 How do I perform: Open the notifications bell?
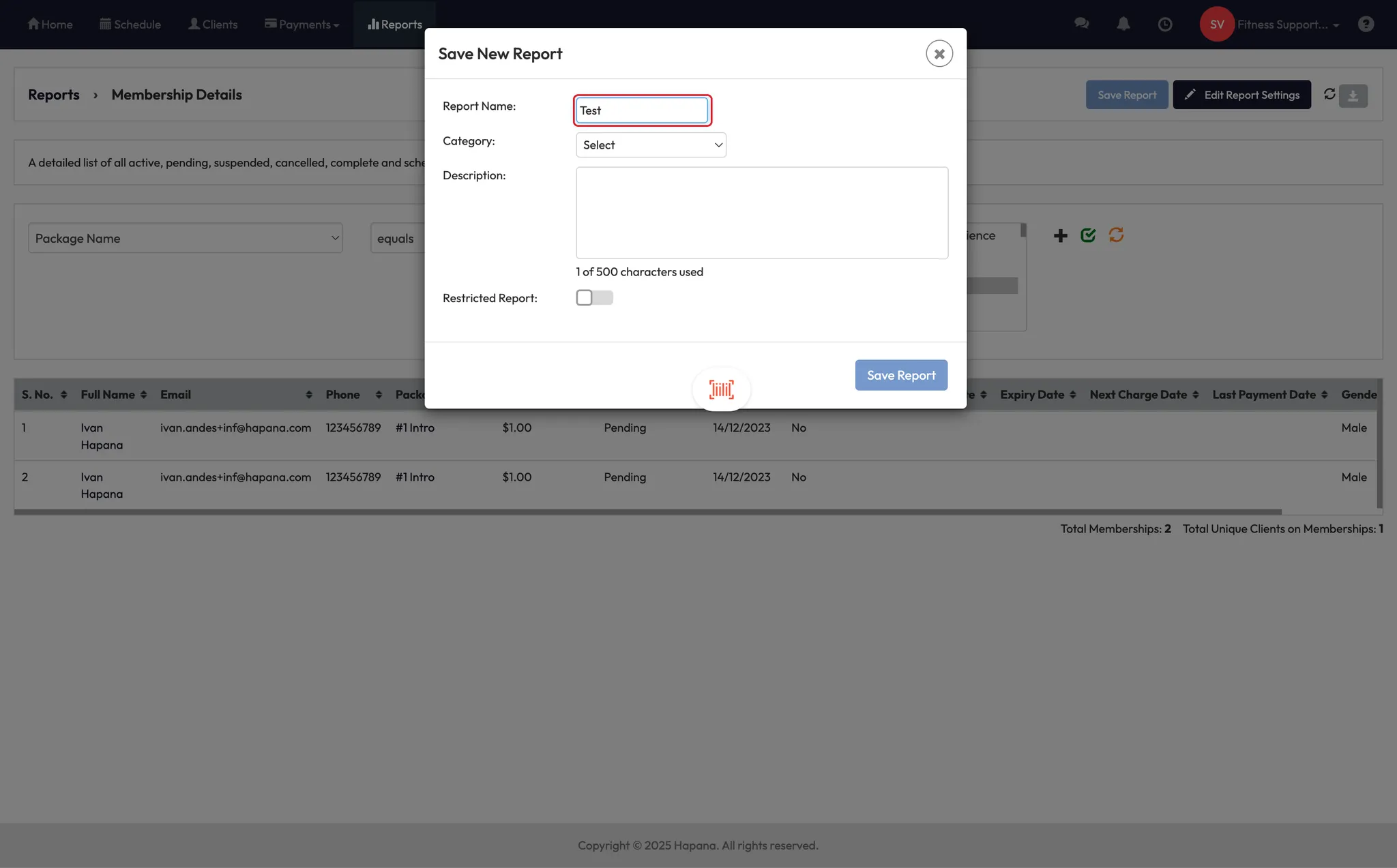(1123, 24)
